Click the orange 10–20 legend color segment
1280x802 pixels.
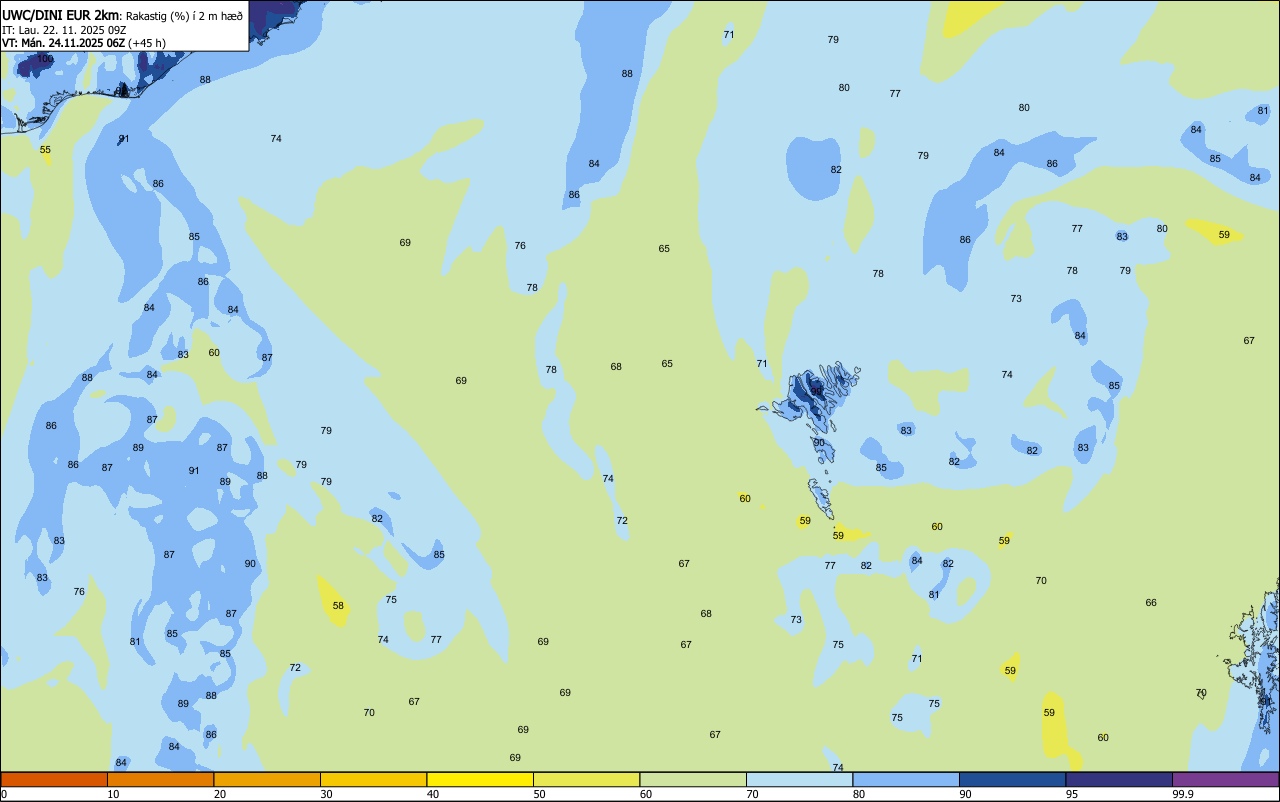(x=160, y=779)
